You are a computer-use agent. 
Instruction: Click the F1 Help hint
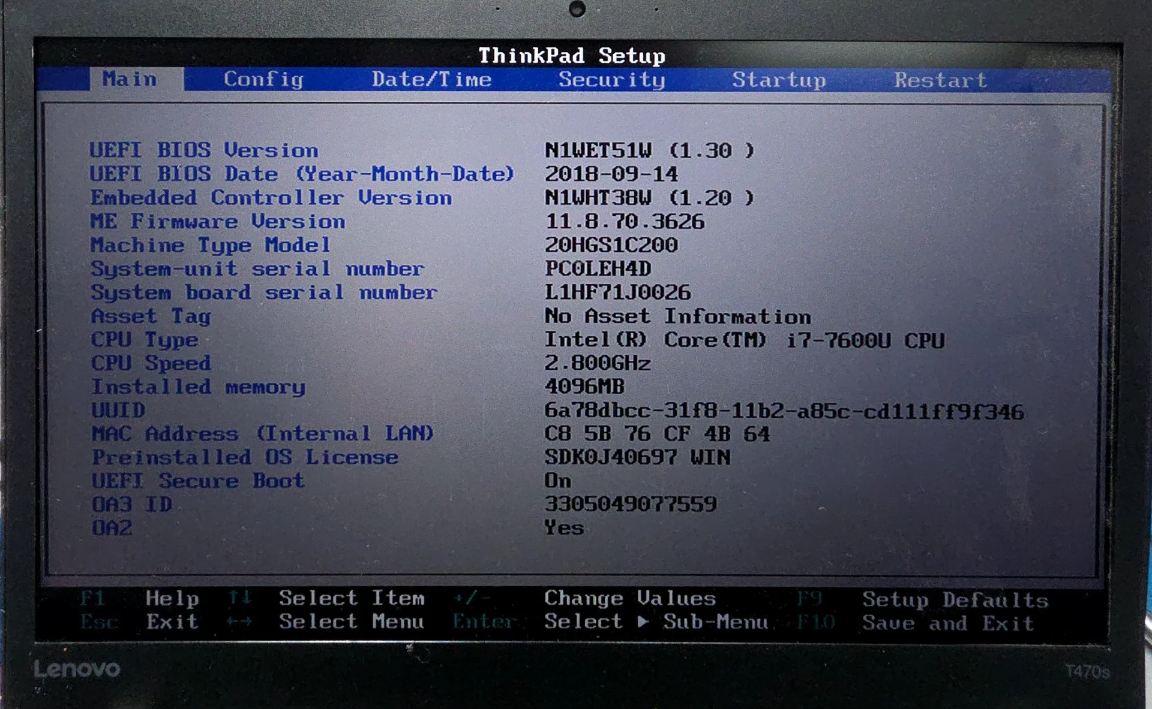coord(140,599)
